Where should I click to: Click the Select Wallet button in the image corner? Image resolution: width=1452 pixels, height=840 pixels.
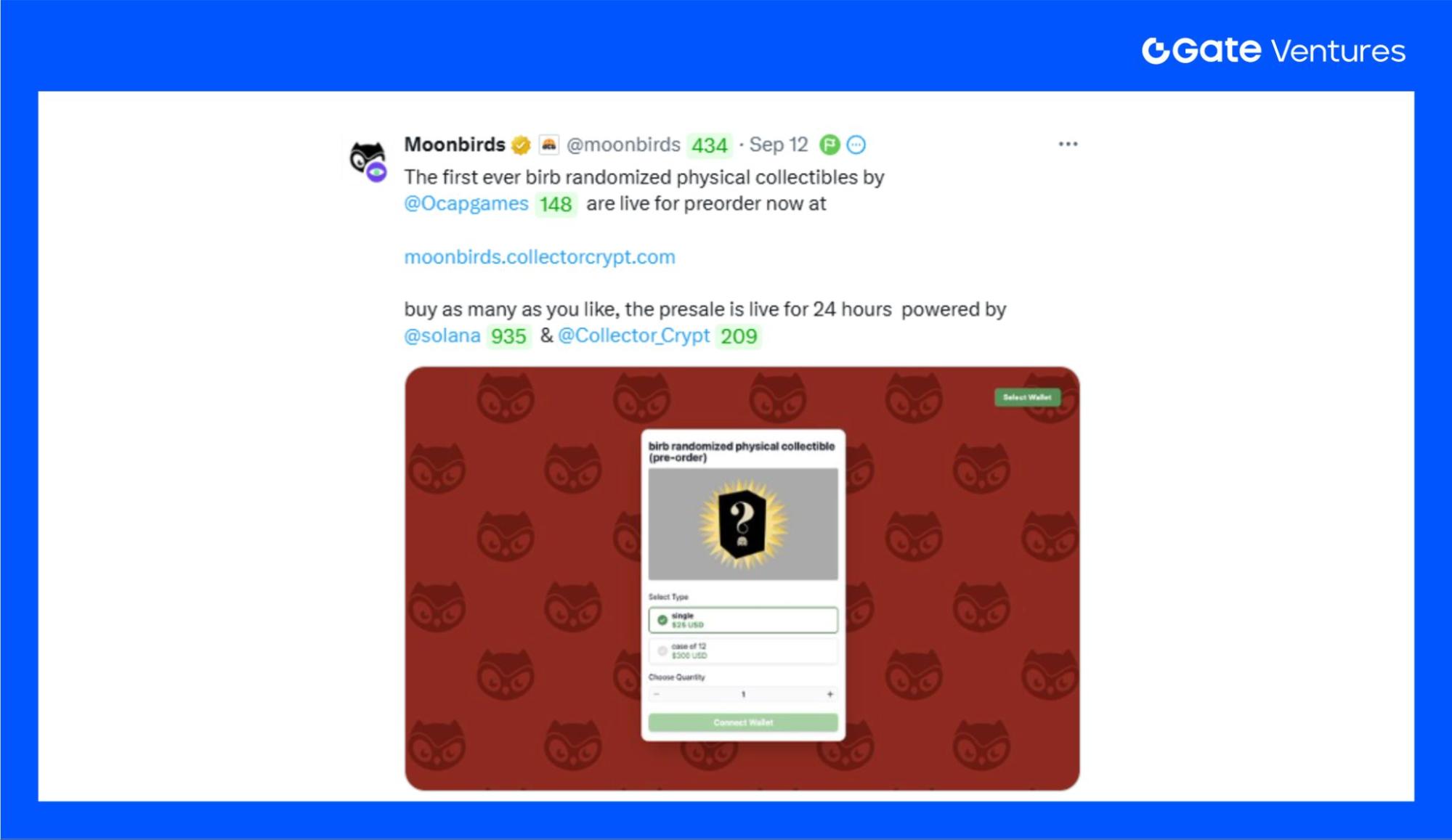coord(1027,397)
